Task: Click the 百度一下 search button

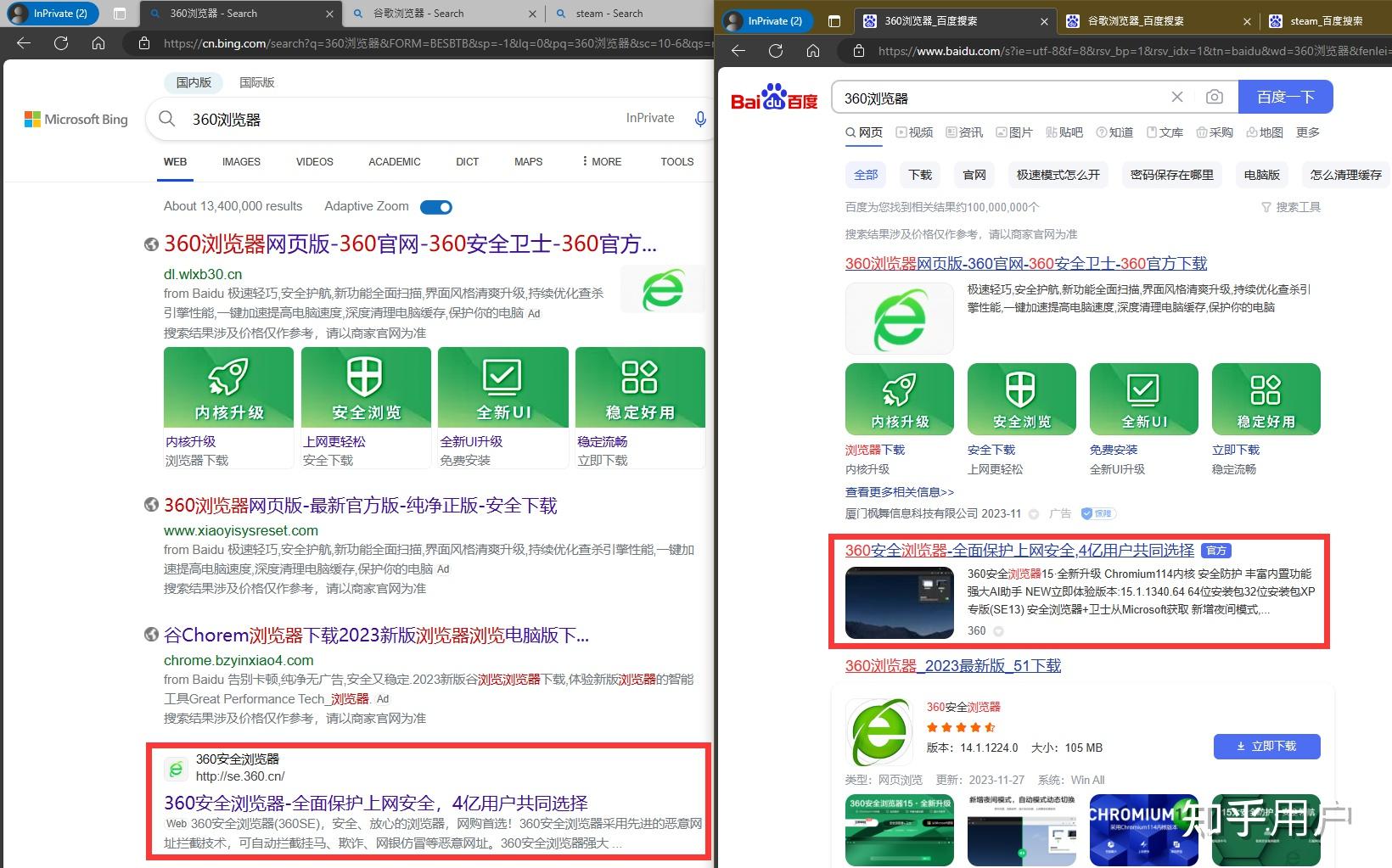Action: point(1286,97)
